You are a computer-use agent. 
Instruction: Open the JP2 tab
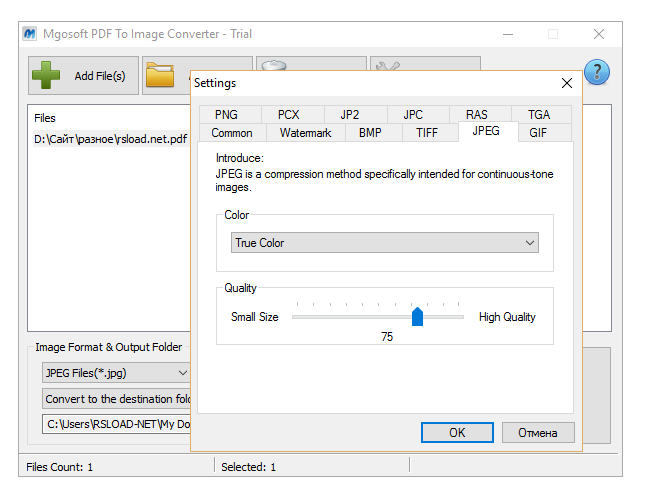[x=355, y=115]
